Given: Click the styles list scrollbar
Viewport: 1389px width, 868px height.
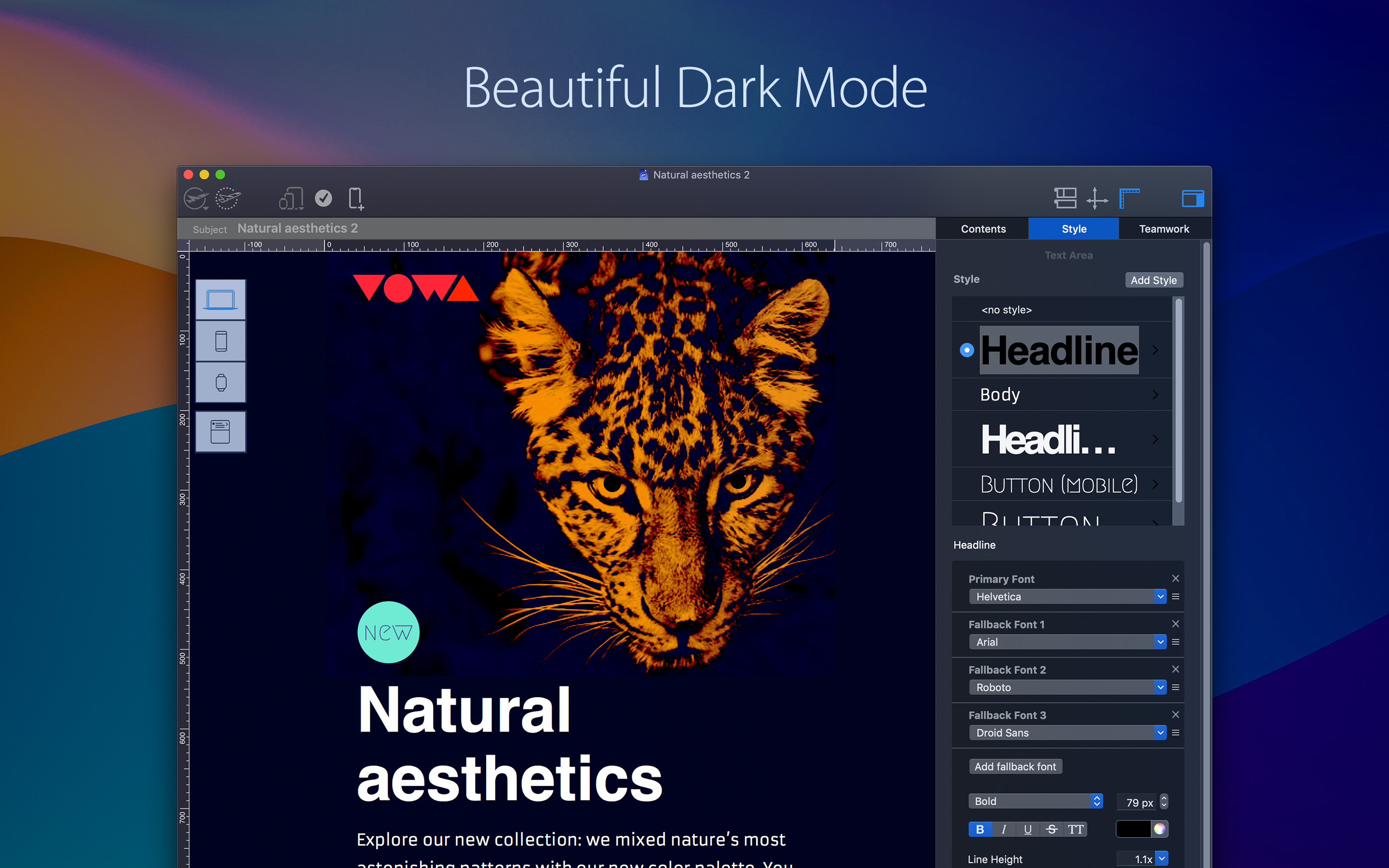Looking at the screenshot, I should pyautogui.click(x=1178, y=401).
